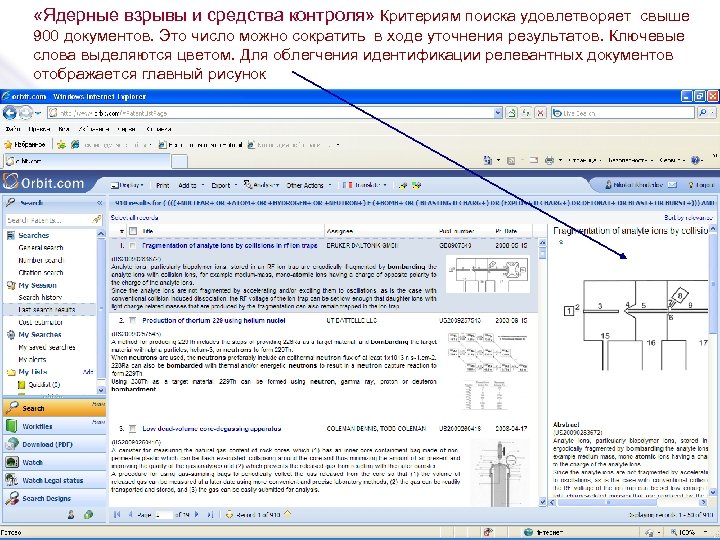
Task: Click the IE Print printer icon
Action: coord(549,160)
